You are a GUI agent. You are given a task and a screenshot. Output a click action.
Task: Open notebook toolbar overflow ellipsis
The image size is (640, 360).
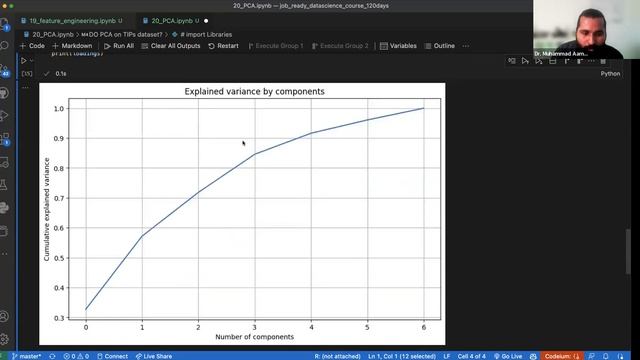[x=466, y=46]
